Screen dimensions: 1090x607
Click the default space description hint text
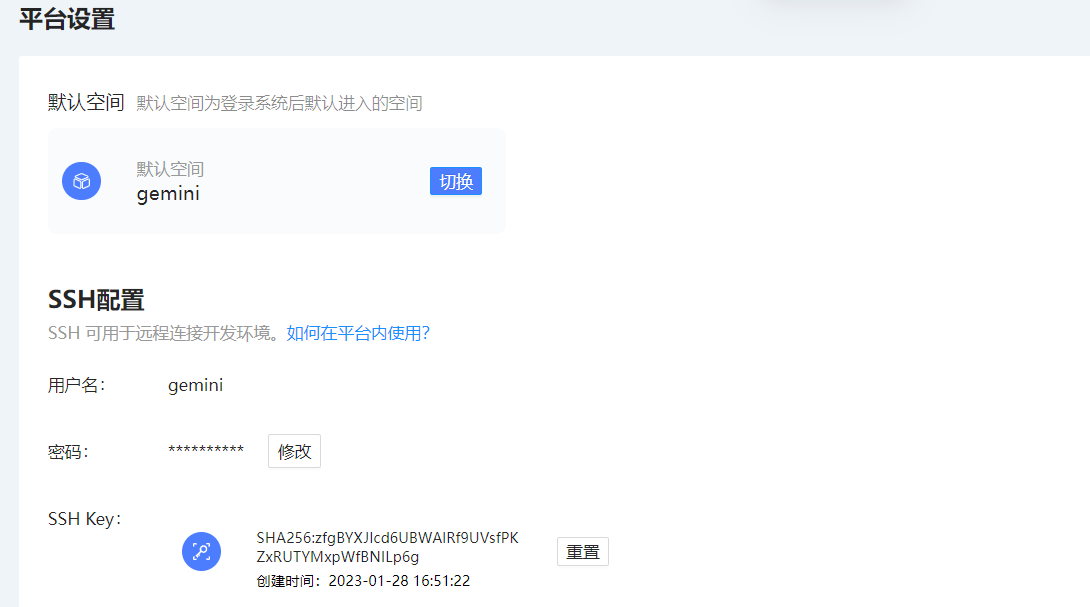[279, 103]
